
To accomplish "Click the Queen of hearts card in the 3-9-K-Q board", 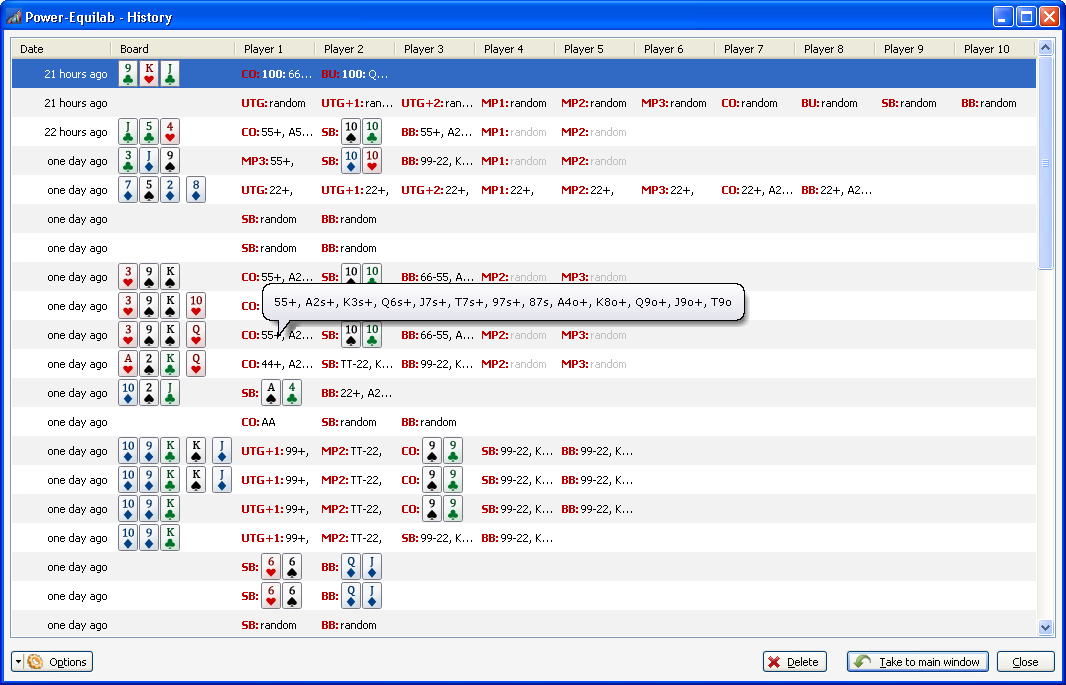I will coord(195,334).
